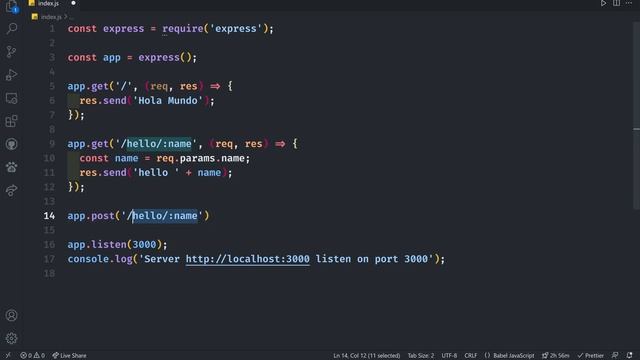Click the 'hello ' string on line 11
The height and width of the screenshot is (360, 640).
coord(156,173)
